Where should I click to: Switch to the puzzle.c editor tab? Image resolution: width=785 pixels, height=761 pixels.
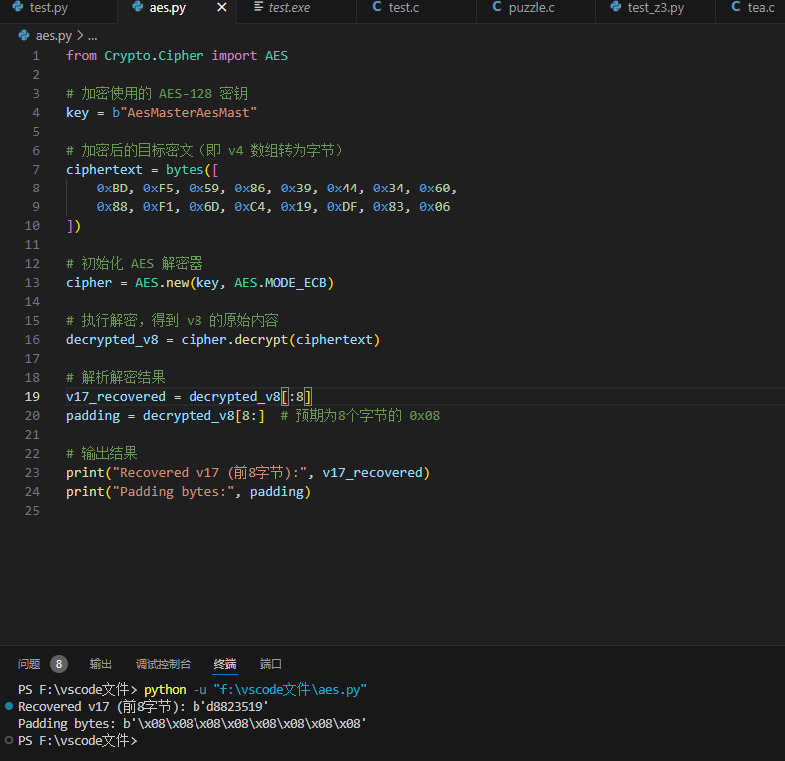(529, 8)
